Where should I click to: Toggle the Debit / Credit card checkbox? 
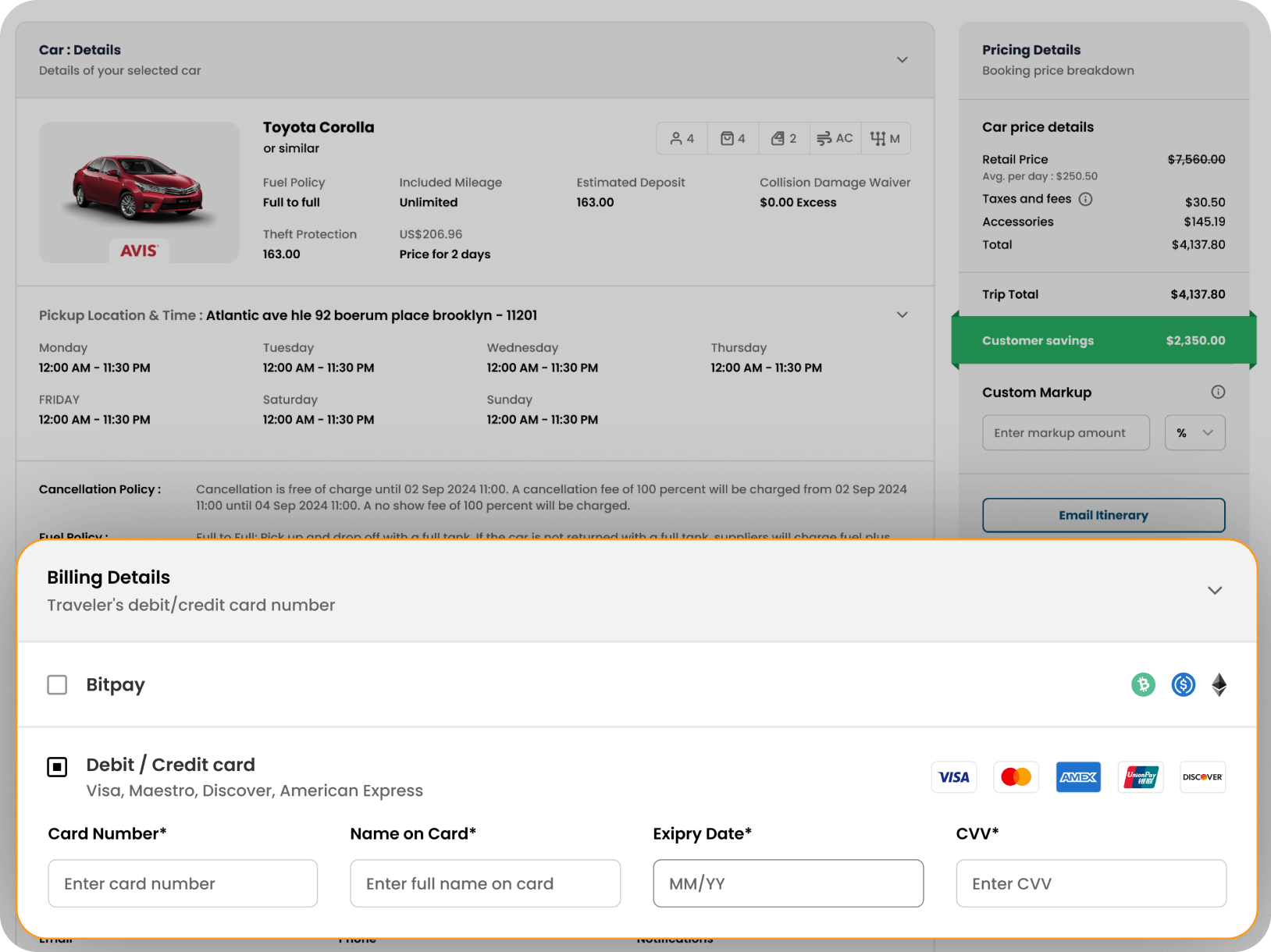pyautogui.click(x=57, y=767)
